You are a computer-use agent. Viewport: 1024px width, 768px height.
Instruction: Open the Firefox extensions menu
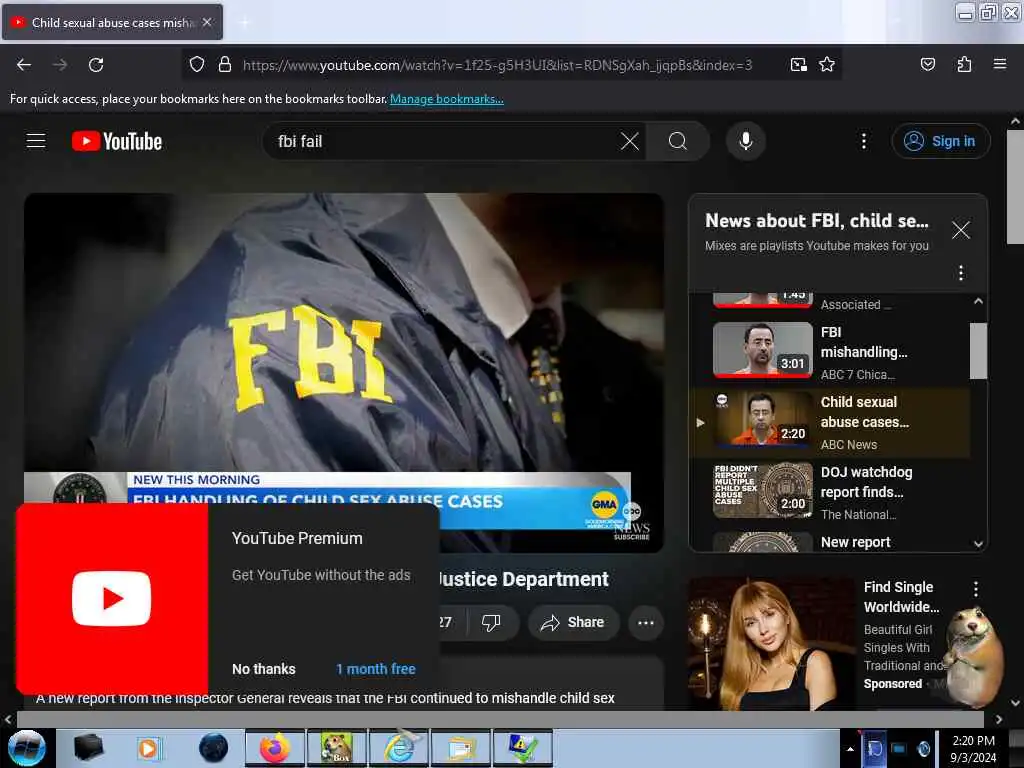[964, 64]
